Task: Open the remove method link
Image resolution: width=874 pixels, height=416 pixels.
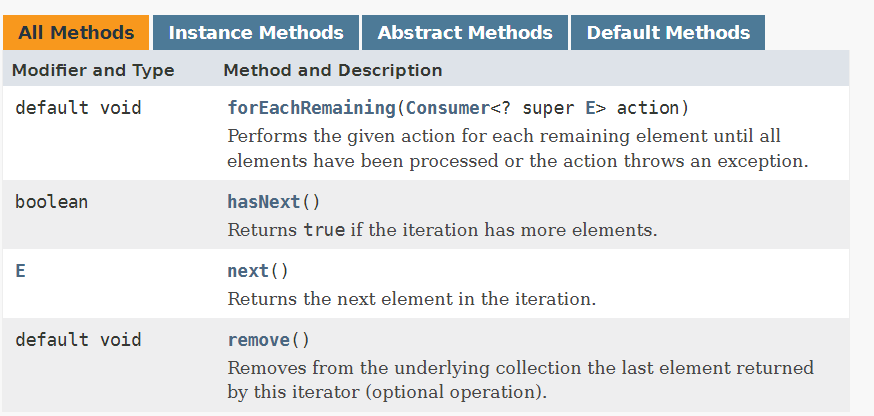Action: click(259, 340)
